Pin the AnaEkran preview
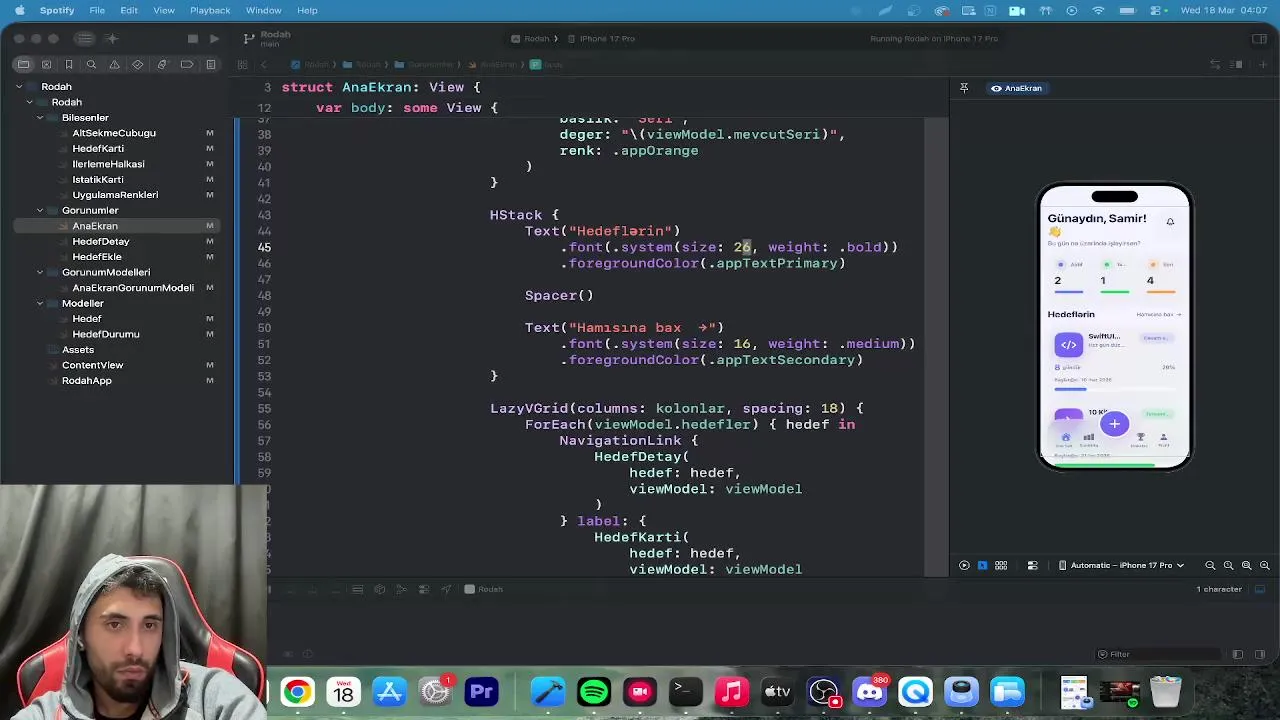 tap(964, 88)
